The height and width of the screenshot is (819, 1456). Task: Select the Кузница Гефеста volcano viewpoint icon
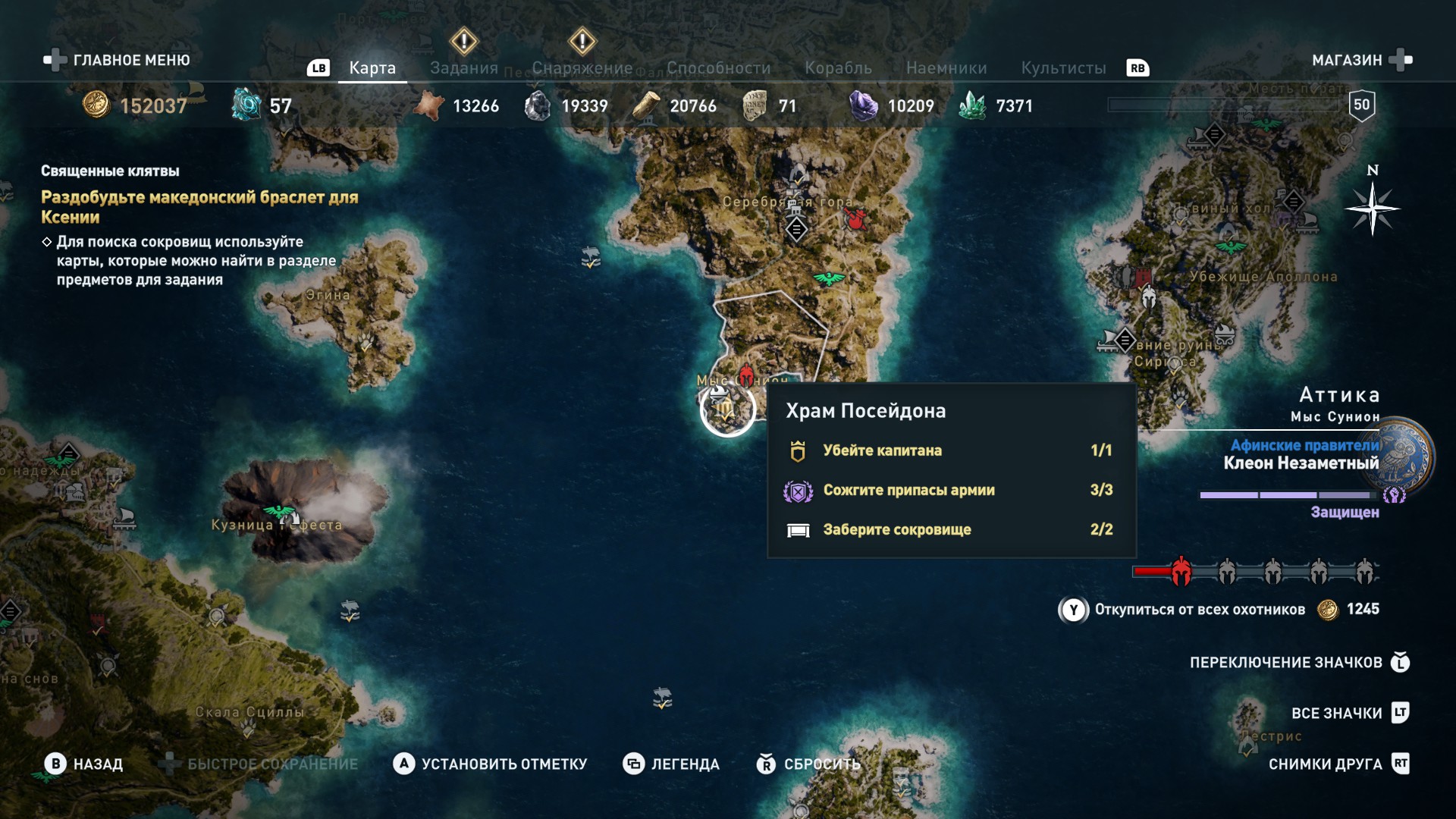click(279, 513)
